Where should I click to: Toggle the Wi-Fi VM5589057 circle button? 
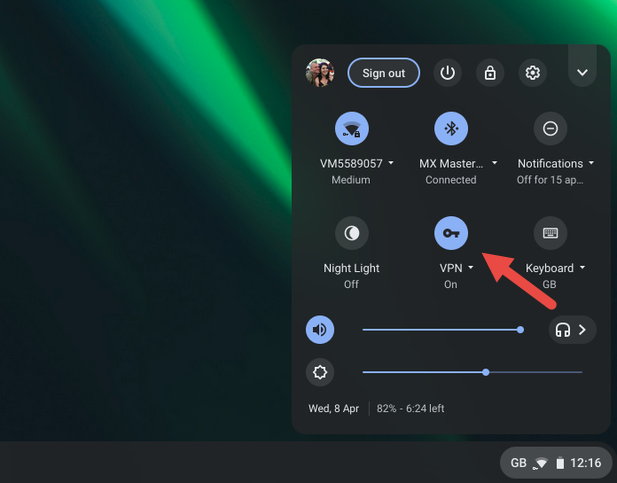[351, 128]
